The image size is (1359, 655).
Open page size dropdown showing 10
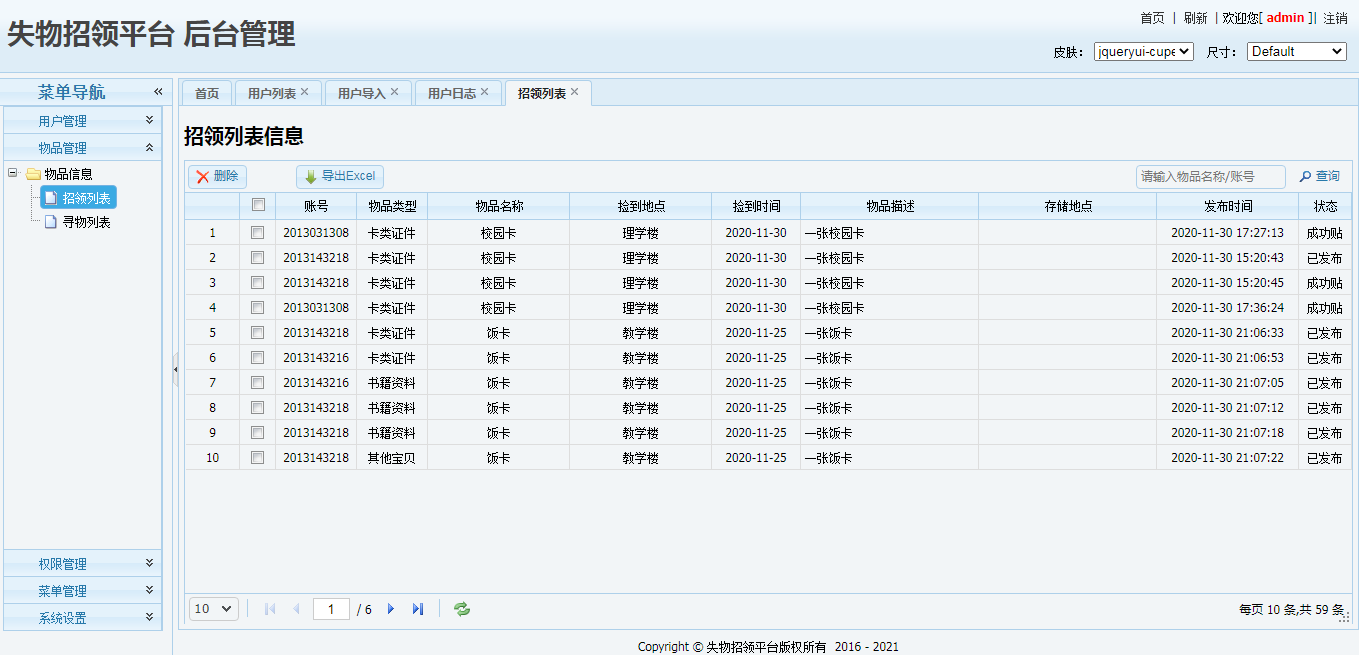[214, 609]
